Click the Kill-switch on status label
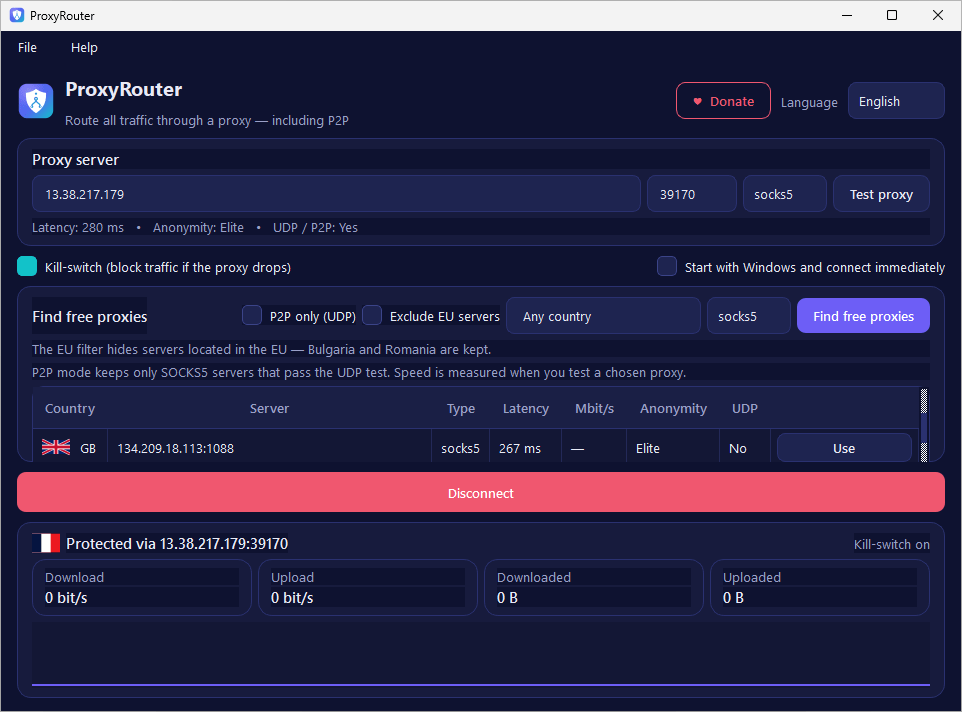Image resolution: width=962 pixels, height=712 pixels. pyautogui.click(x=891, y=544)
